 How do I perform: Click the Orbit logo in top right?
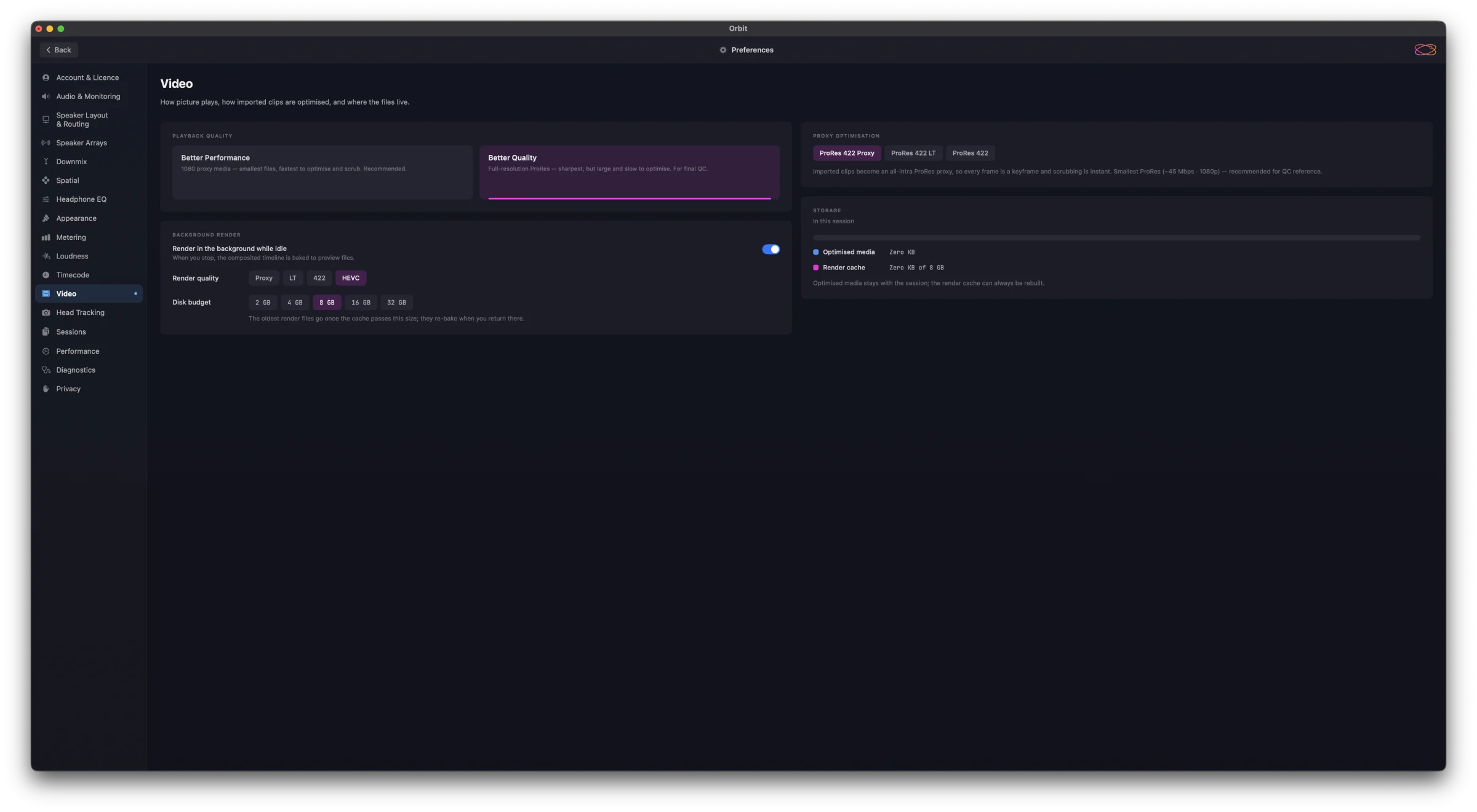click(1425, 50)
